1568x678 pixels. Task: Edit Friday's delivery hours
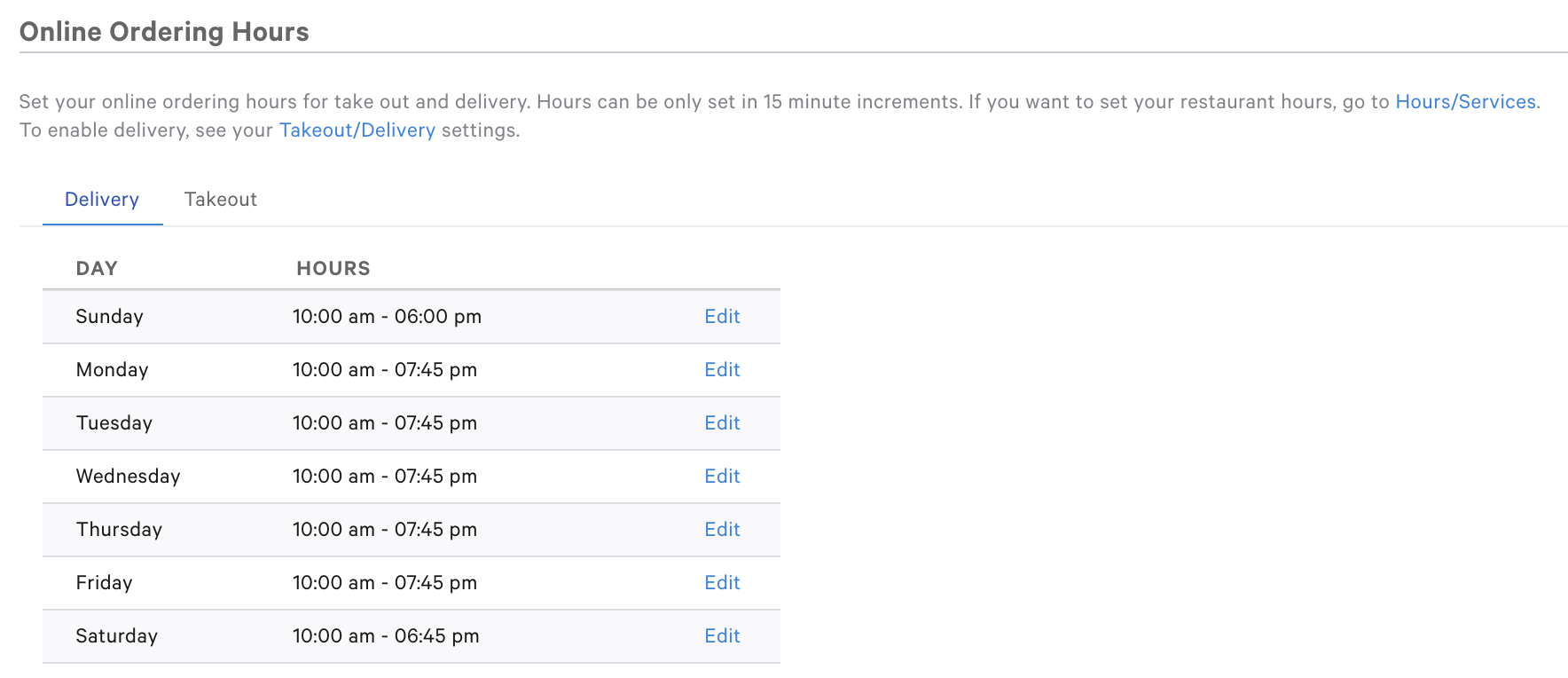tap(721, 582)
